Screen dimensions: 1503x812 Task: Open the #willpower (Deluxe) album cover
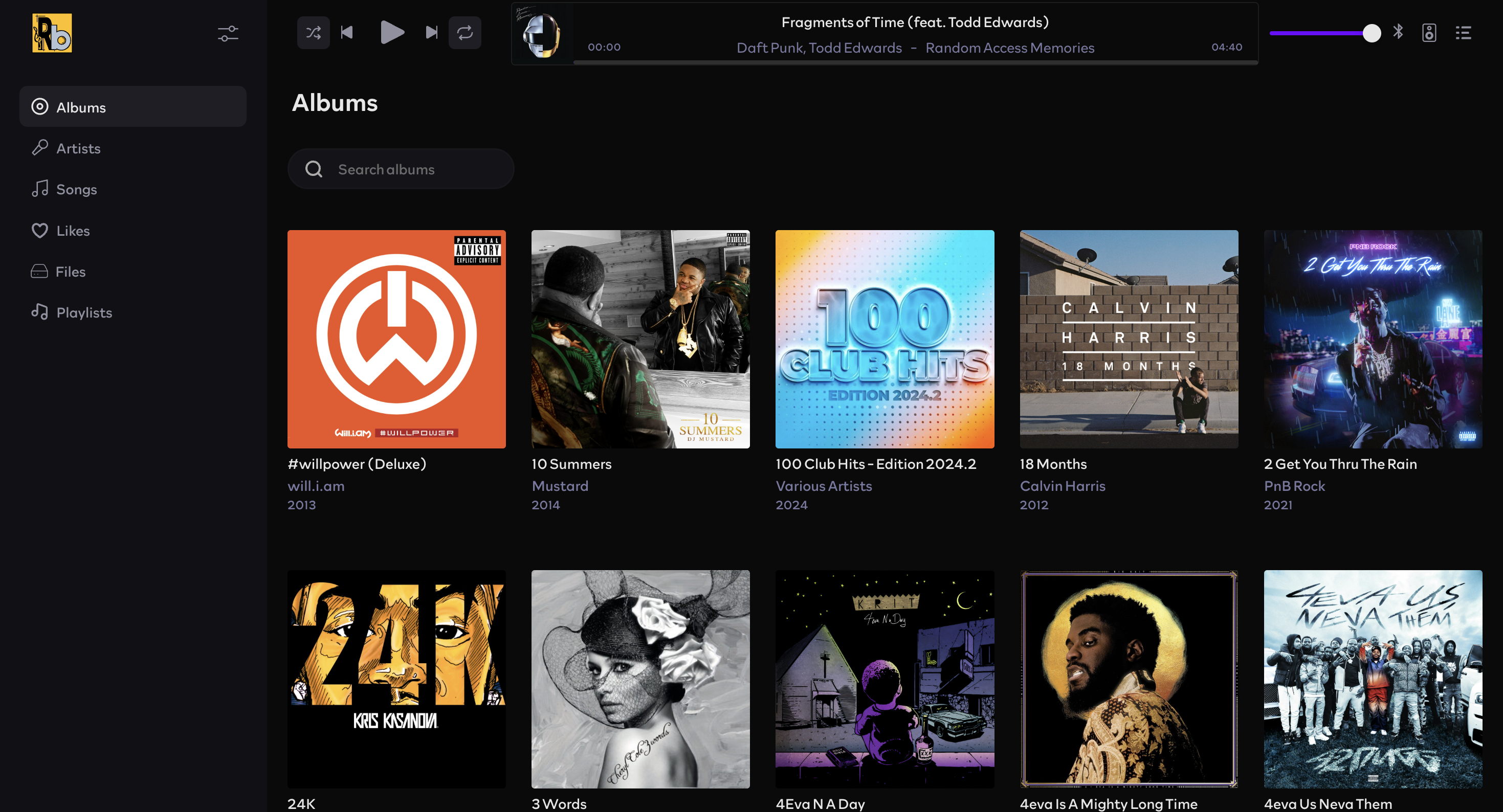click(397, 339)
